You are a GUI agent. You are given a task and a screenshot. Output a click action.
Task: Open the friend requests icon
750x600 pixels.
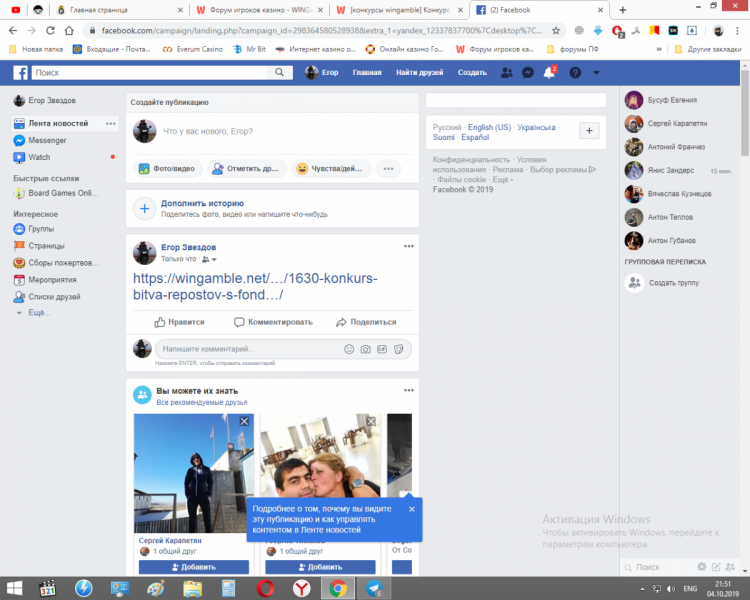(x=507, y=73)
